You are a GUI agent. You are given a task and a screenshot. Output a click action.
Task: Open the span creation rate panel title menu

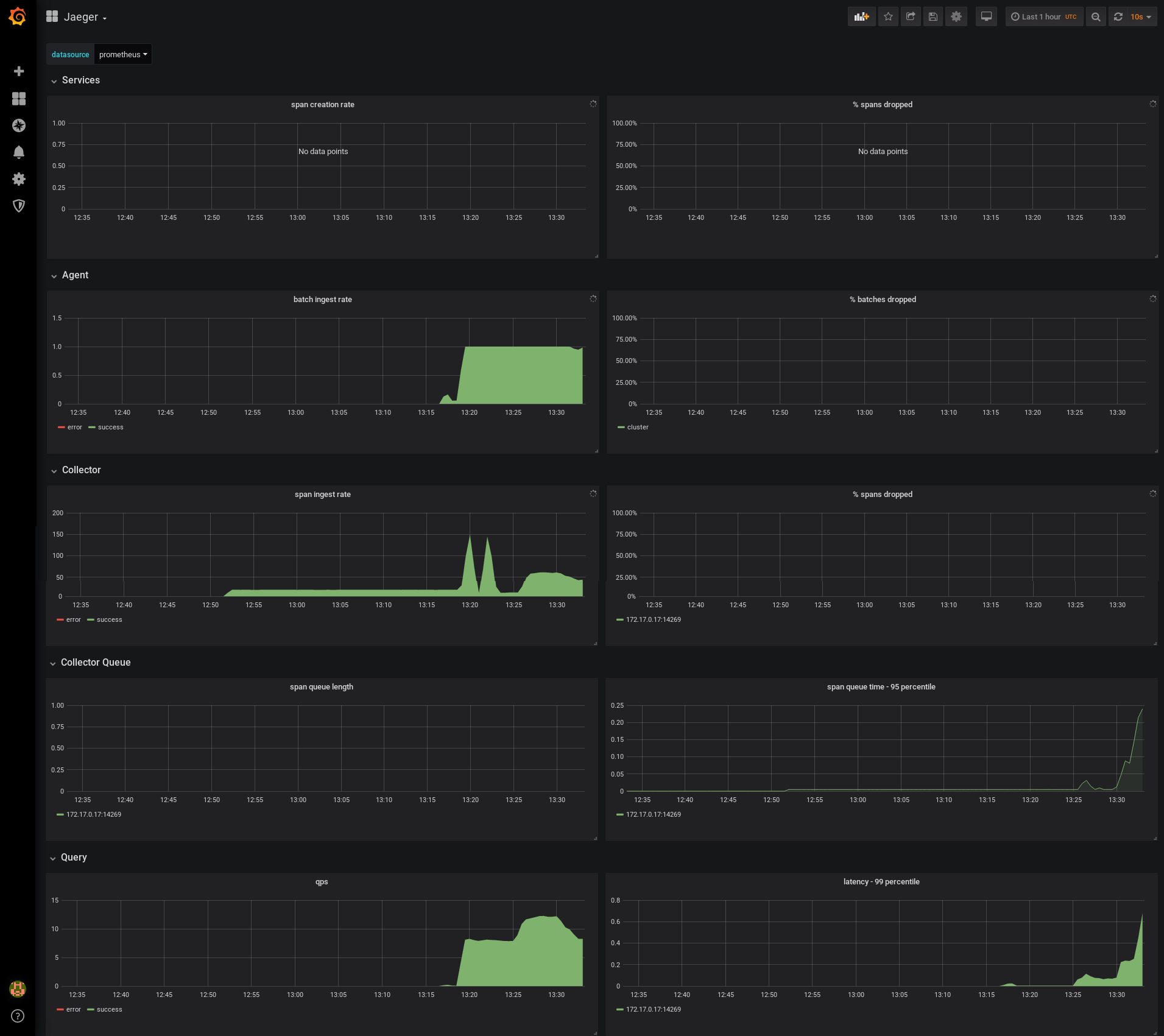tap(323, 105)
